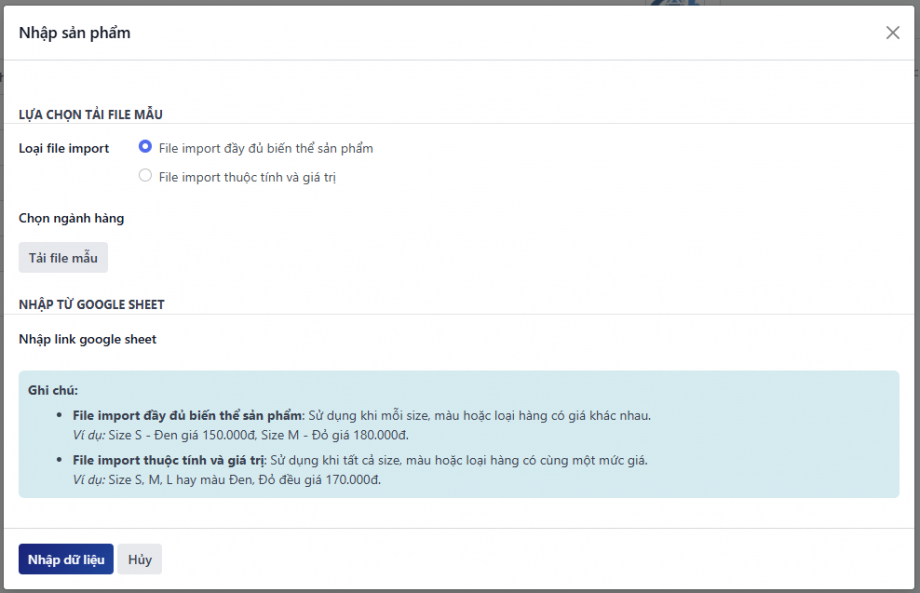The image size is (920, 593).
Task: Click the Loại file import label
Action: pyautogui.click(x=64, y=148)
